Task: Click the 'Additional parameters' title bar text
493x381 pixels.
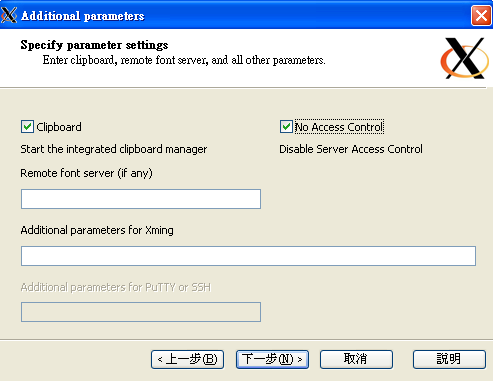Action: (83, 16)
